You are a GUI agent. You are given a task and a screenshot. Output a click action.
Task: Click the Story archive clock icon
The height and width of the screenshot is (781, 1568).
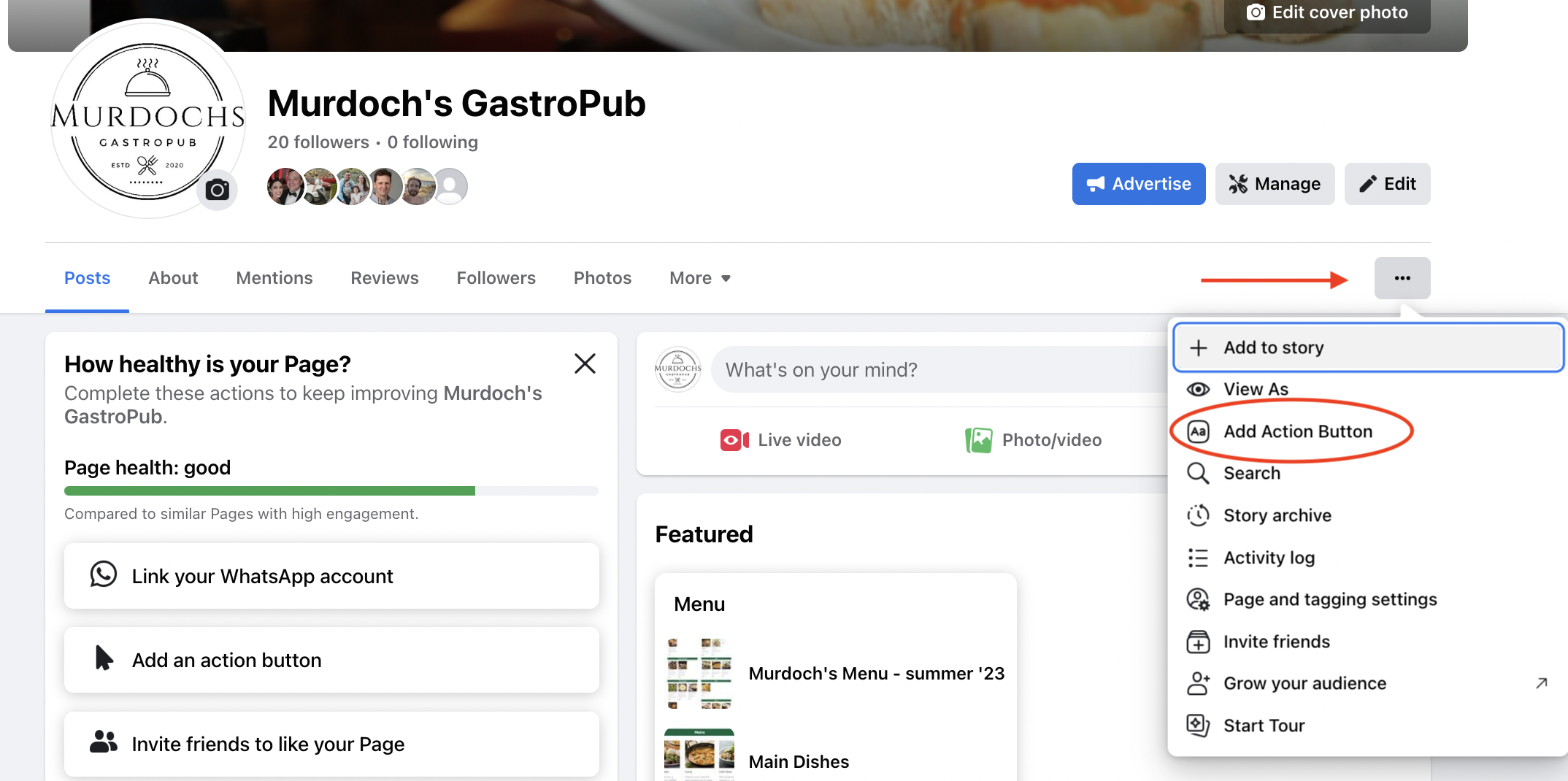point(1198,515)
